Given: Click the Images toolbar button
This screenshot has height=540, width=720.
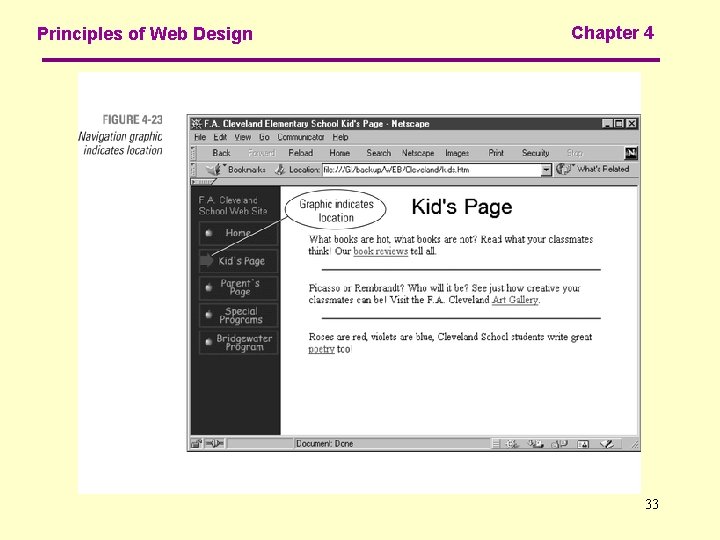Looking at the screenshot, I should pos(457,153).
